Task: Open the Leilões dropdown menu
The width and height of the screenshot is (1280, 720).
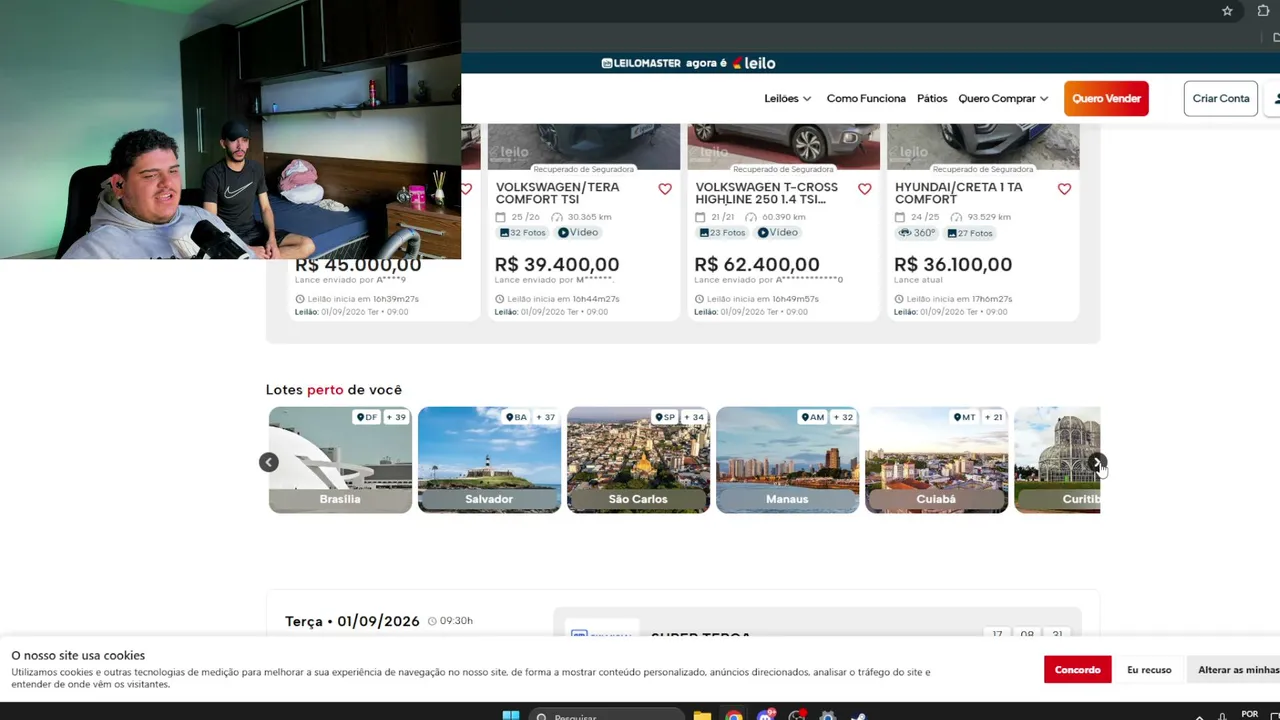Action: click(x=788, y=98)
